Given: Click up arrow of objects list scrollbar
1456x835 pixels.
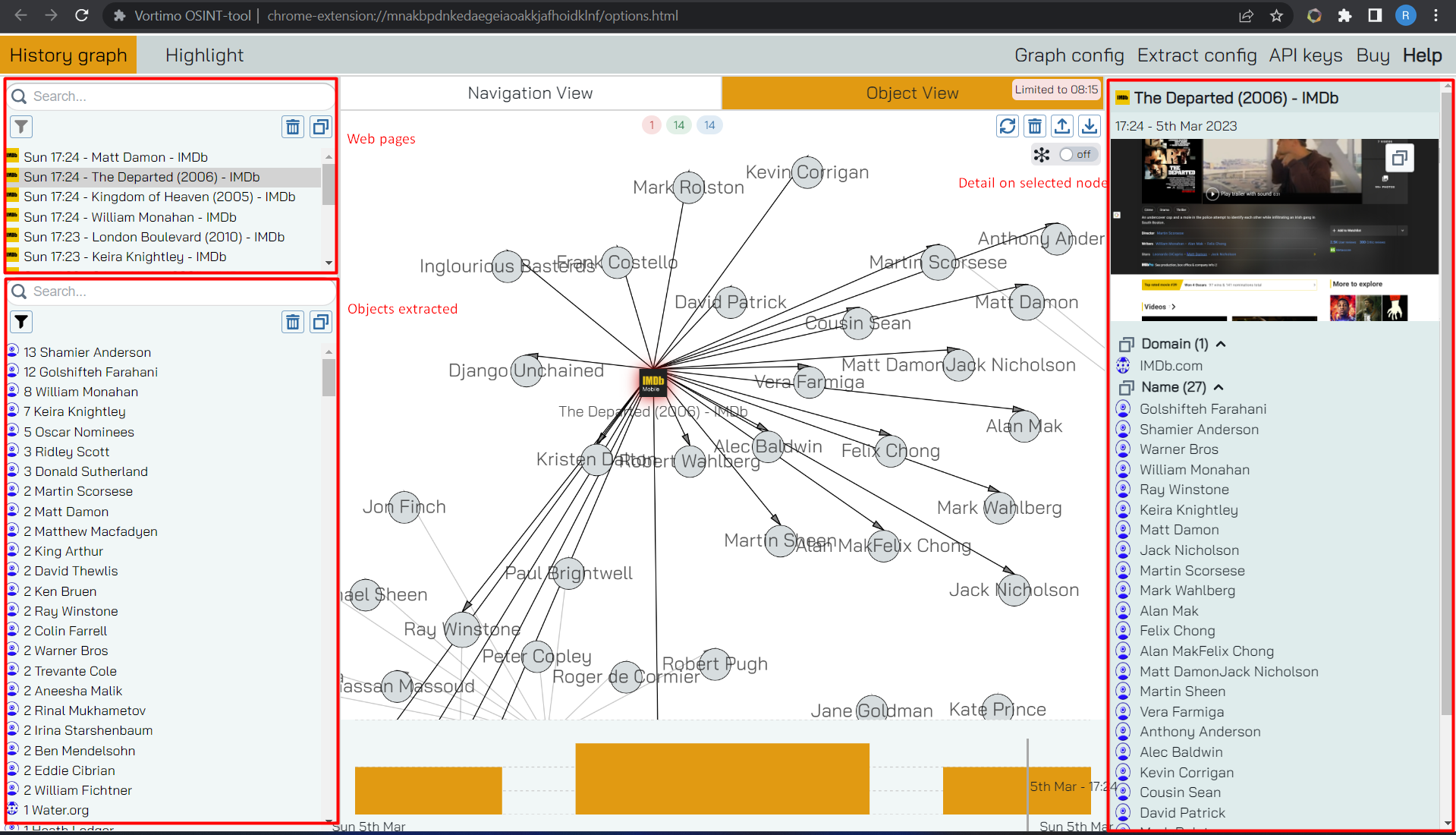Looking at the screenshot, I should coord(329,352).
